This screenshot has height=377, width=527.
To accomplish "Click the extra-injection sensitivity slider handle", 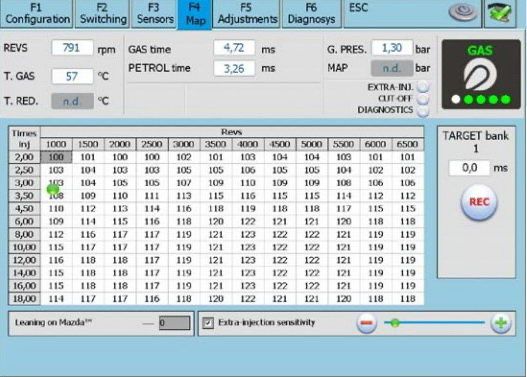I will point(395,323).
